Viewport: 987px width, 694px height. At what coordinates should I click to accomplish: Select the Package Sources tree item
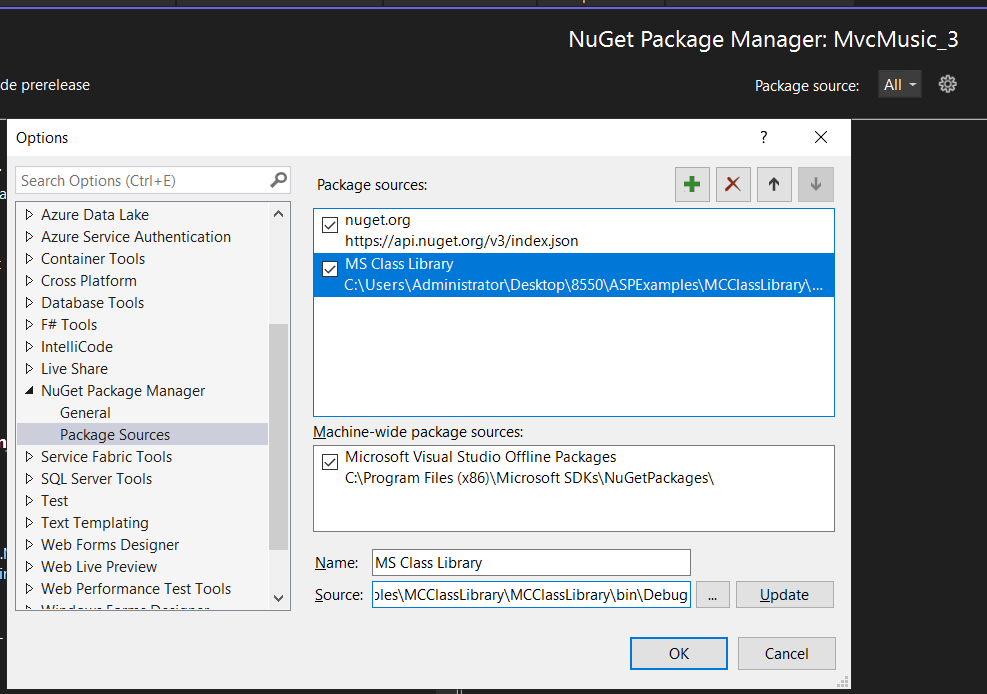click(x=115, y=434)
